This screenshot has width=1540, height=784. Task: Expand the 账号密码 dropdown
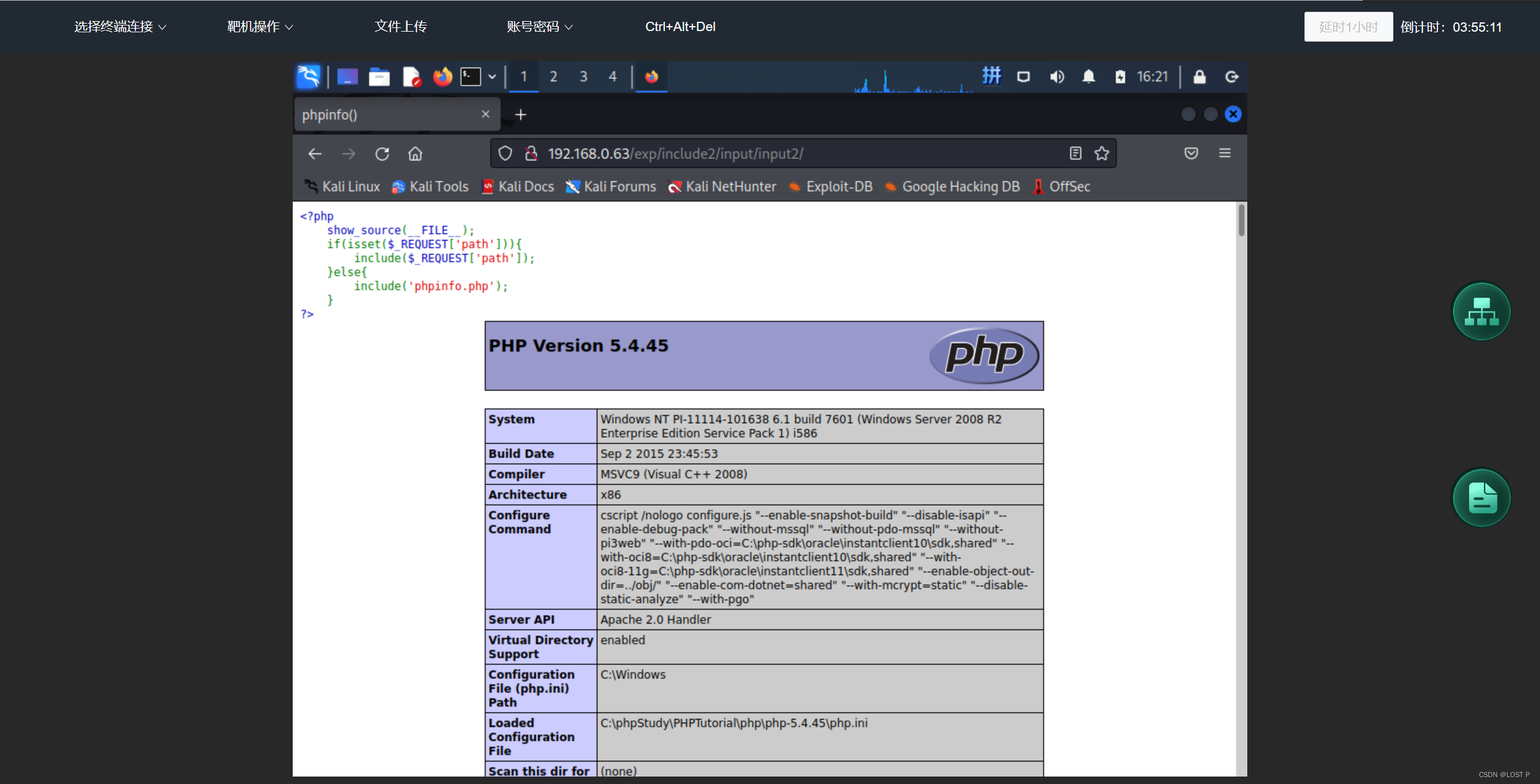tap(539, 27)
